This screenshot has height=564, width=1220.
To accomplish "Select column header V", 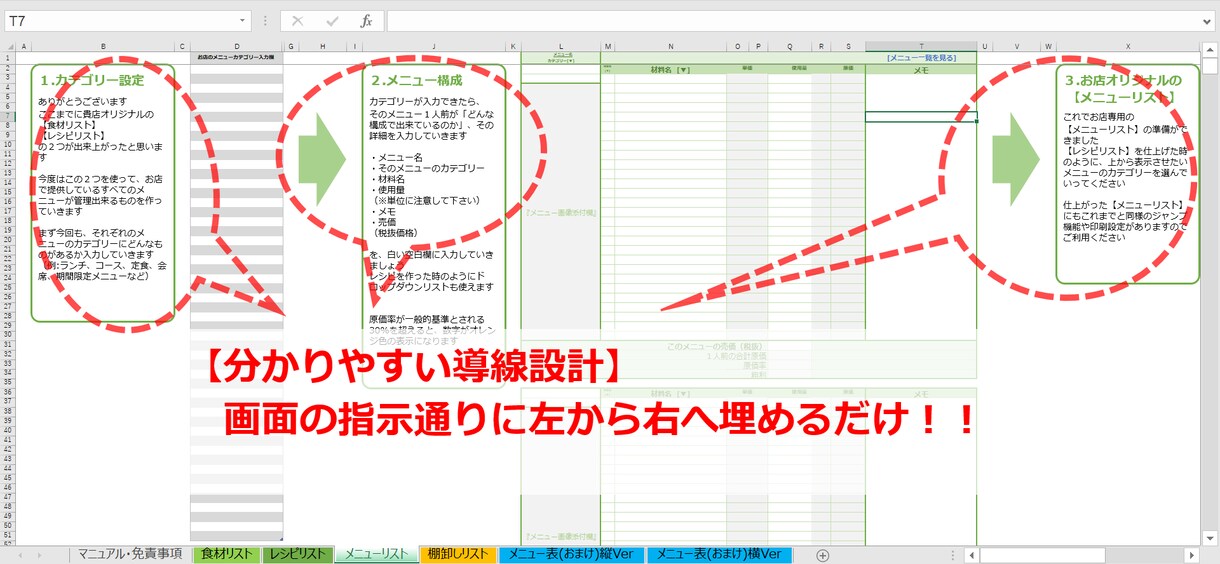I will tap(1016, 46).
